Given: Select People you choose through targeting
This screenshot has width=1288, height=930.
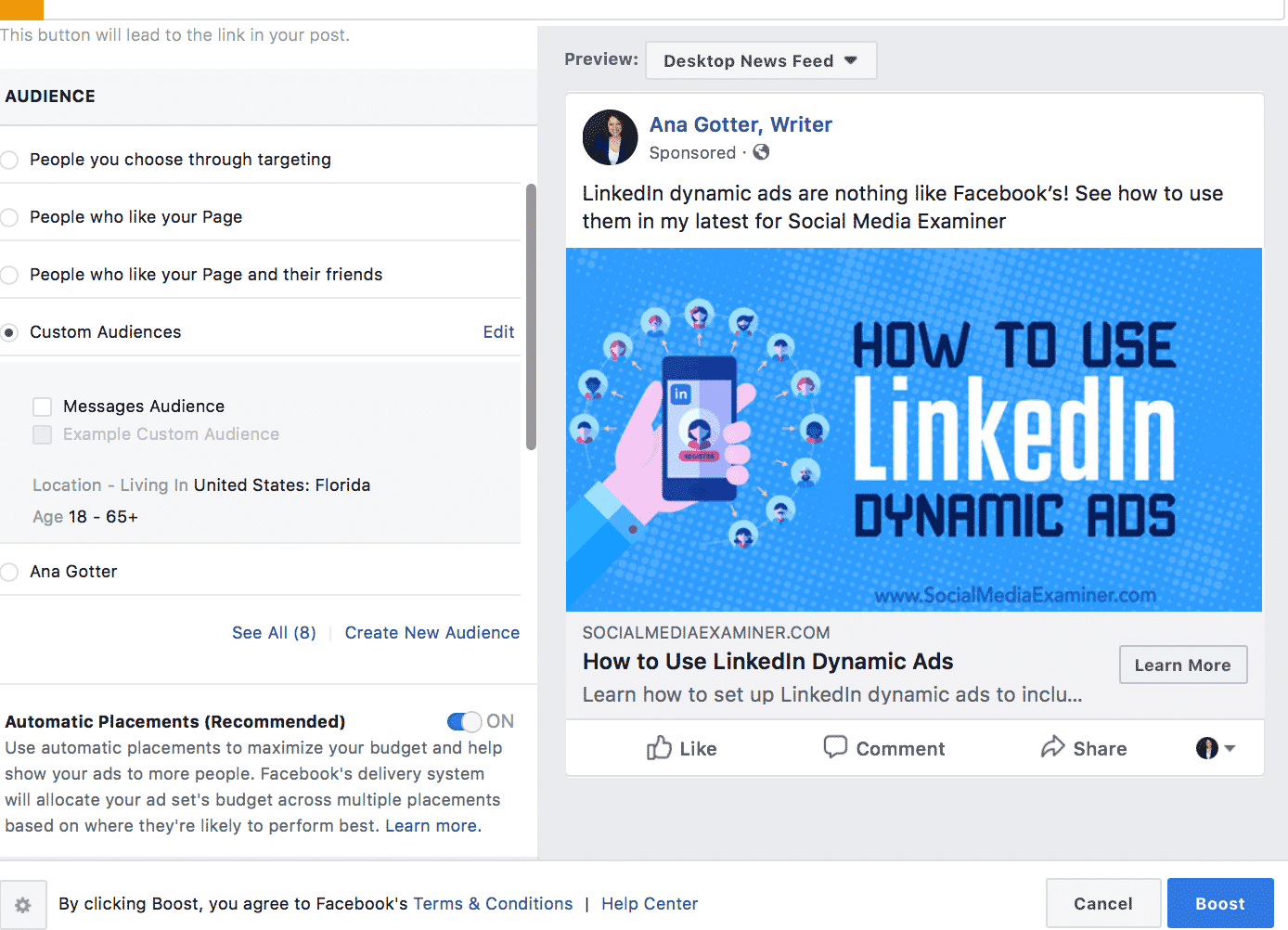Looking at the screenshot, I should (9, 160).
